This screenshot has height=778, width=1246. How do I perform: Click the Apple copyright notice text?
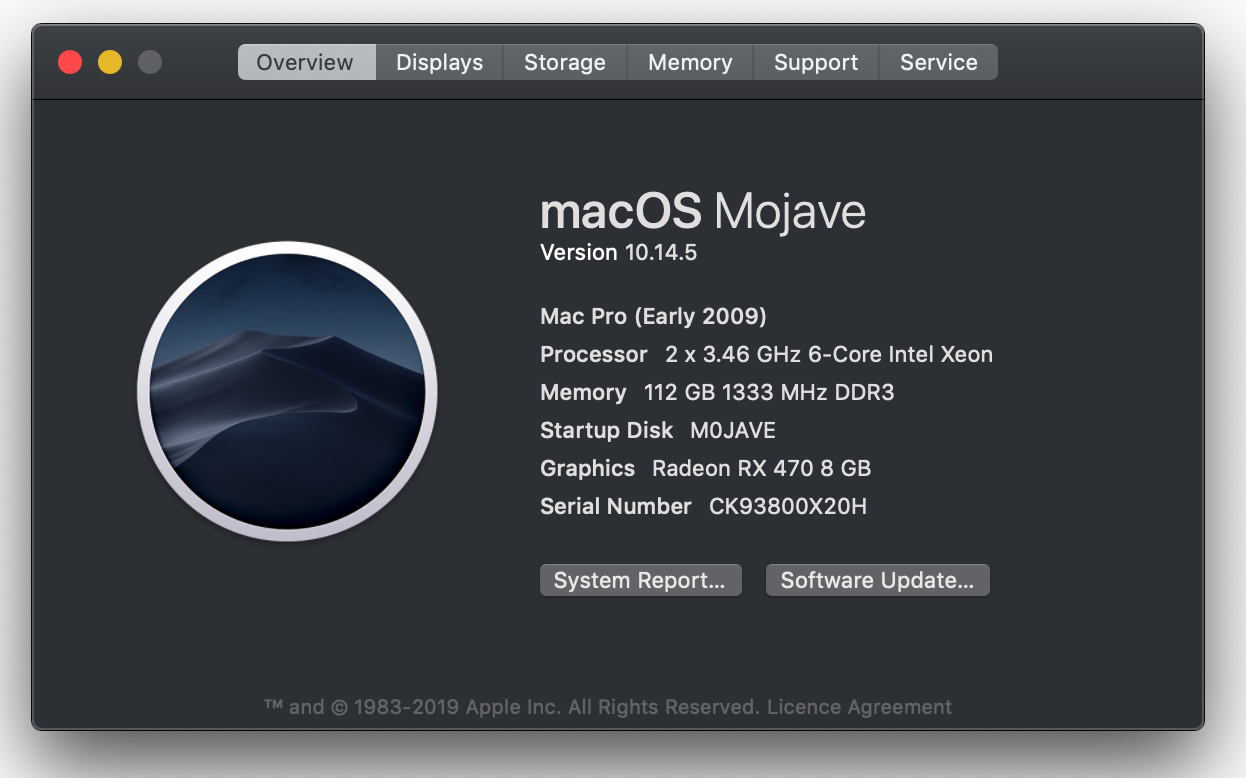click(512, 707)
